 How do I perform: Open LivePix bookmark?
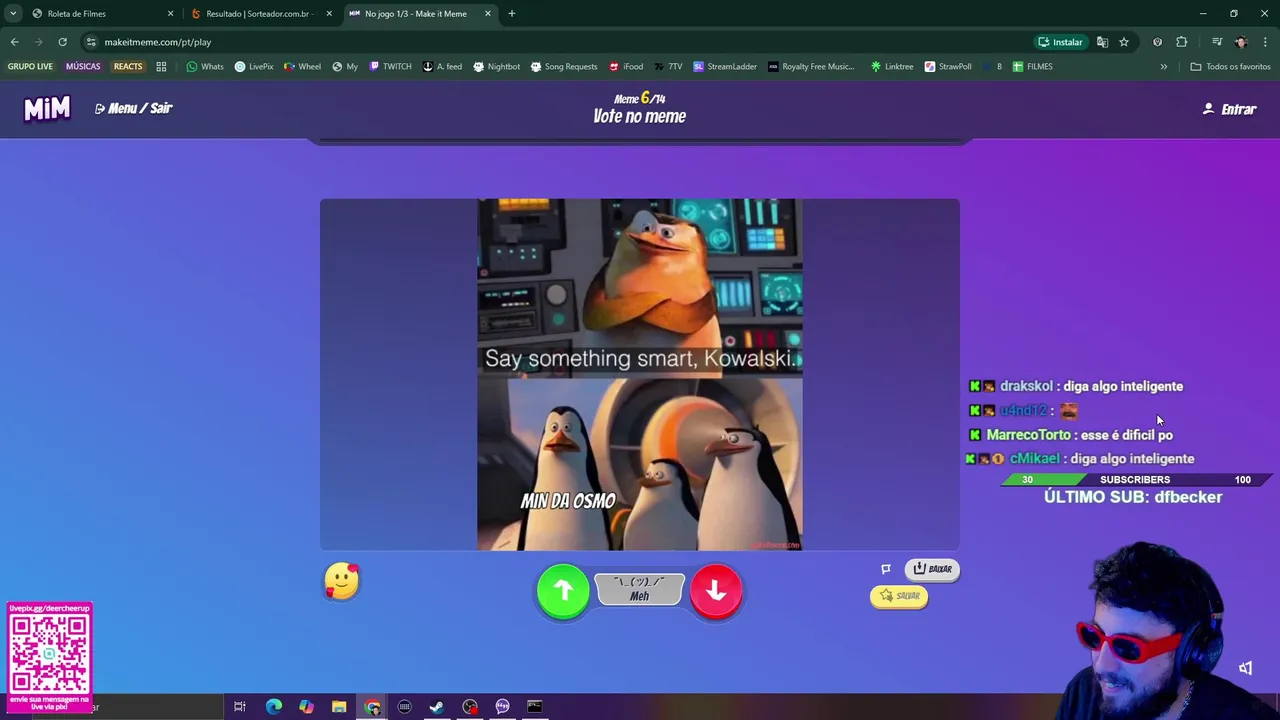coord(254,67)
